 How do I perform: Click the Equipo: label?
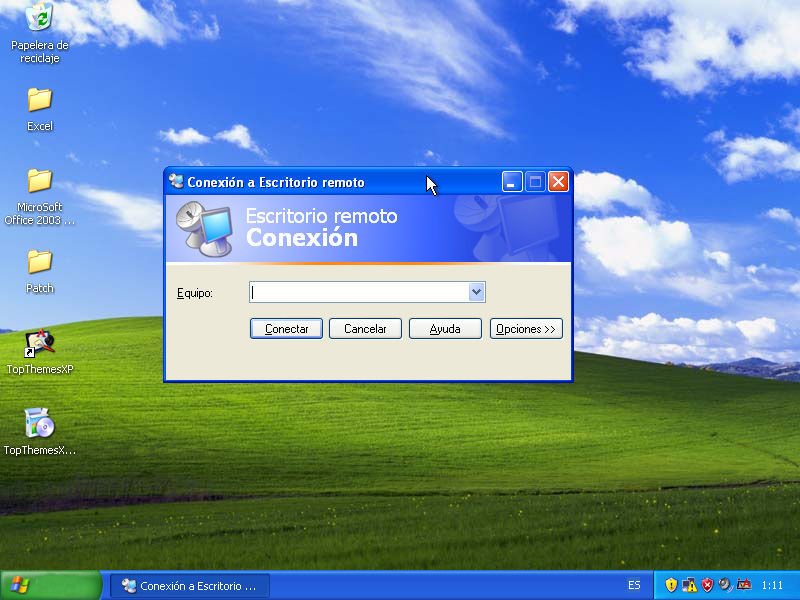pyautogui.click(x=194, y=293)
